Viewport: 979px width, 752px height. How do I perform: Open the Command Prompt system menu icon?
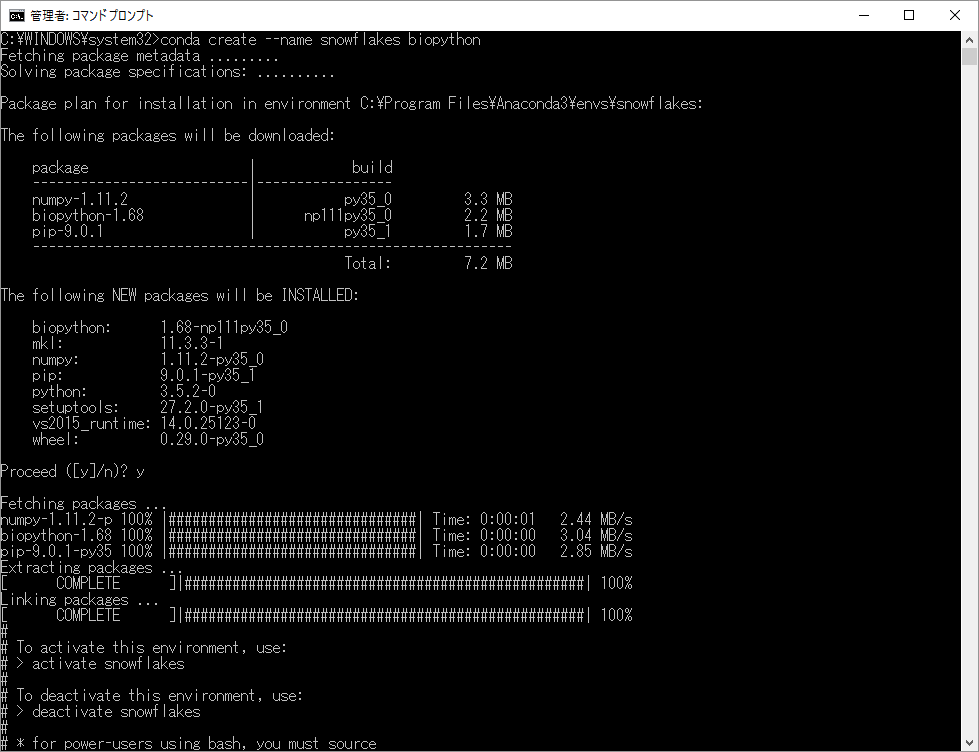point(14,15)
